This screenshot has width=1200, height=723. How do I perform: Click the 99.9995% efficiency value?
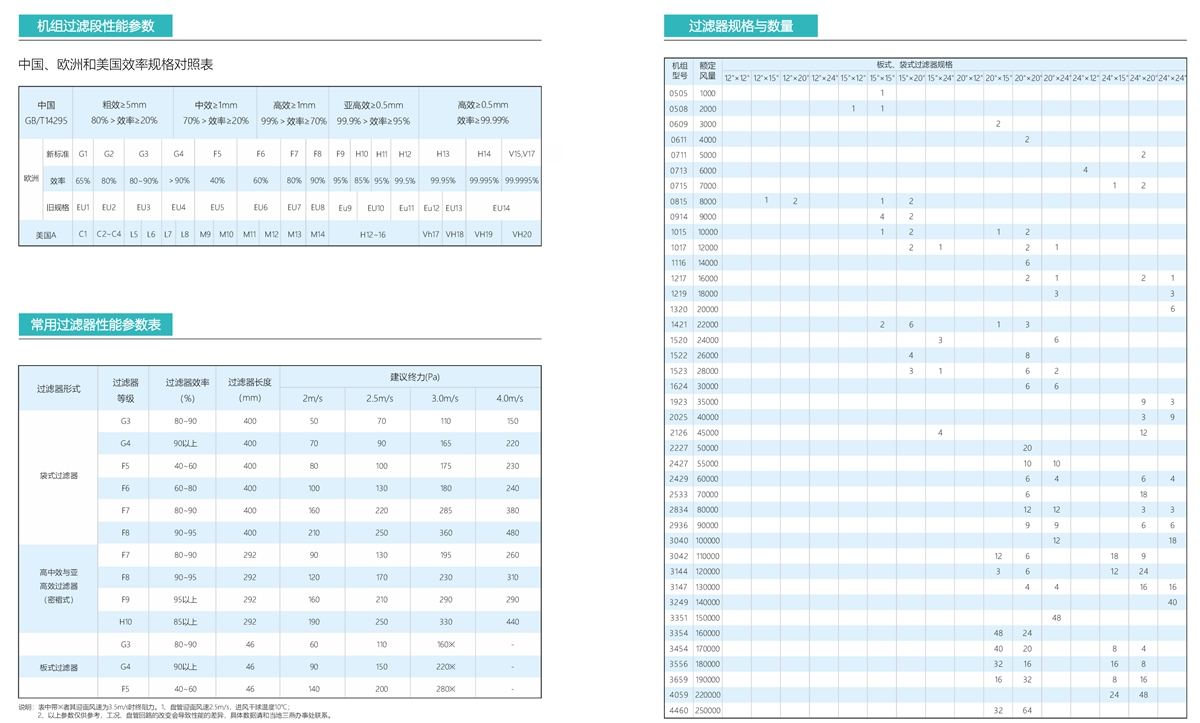pyautogui.click(x=522, y=181)
